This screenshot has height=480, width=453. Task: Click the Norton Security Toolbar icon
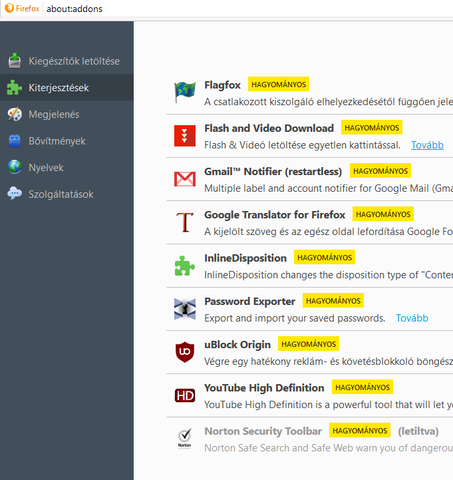coord(184,439)
